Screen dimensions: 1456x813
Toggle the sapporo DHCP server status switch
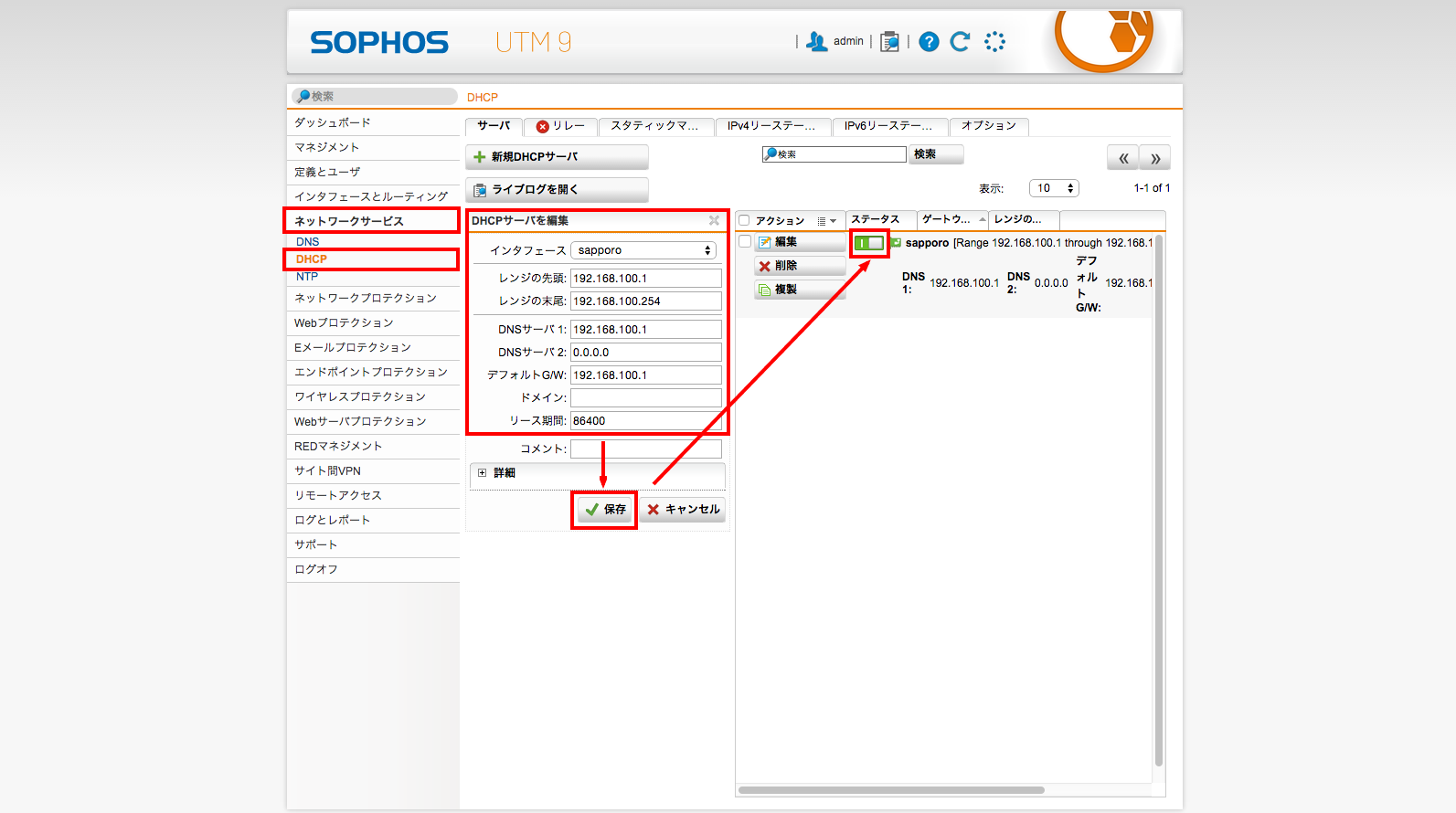[869, 243]
